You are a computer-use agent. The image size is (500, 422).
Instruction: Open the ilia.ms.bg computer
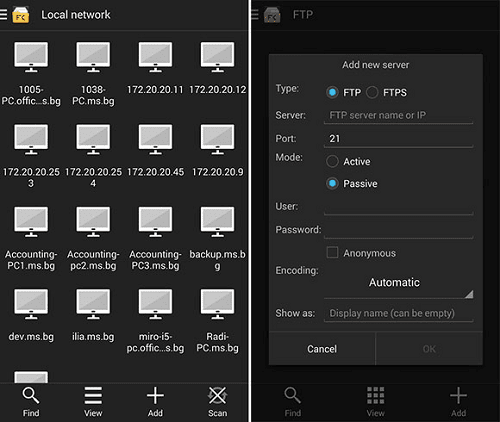coord(93,316)
